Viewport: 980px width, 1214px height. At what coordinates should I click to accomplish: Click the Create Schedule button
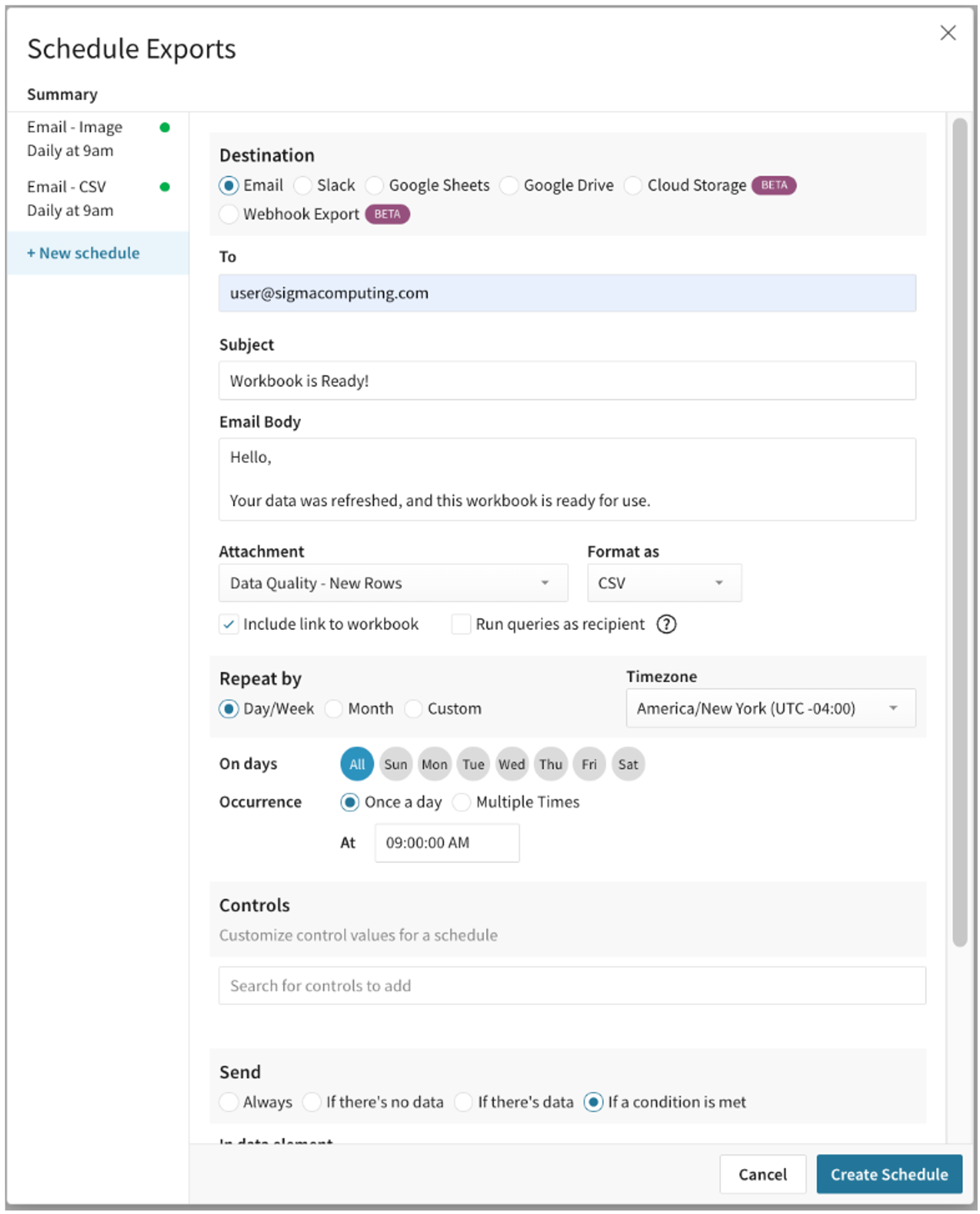(889, 1174)
